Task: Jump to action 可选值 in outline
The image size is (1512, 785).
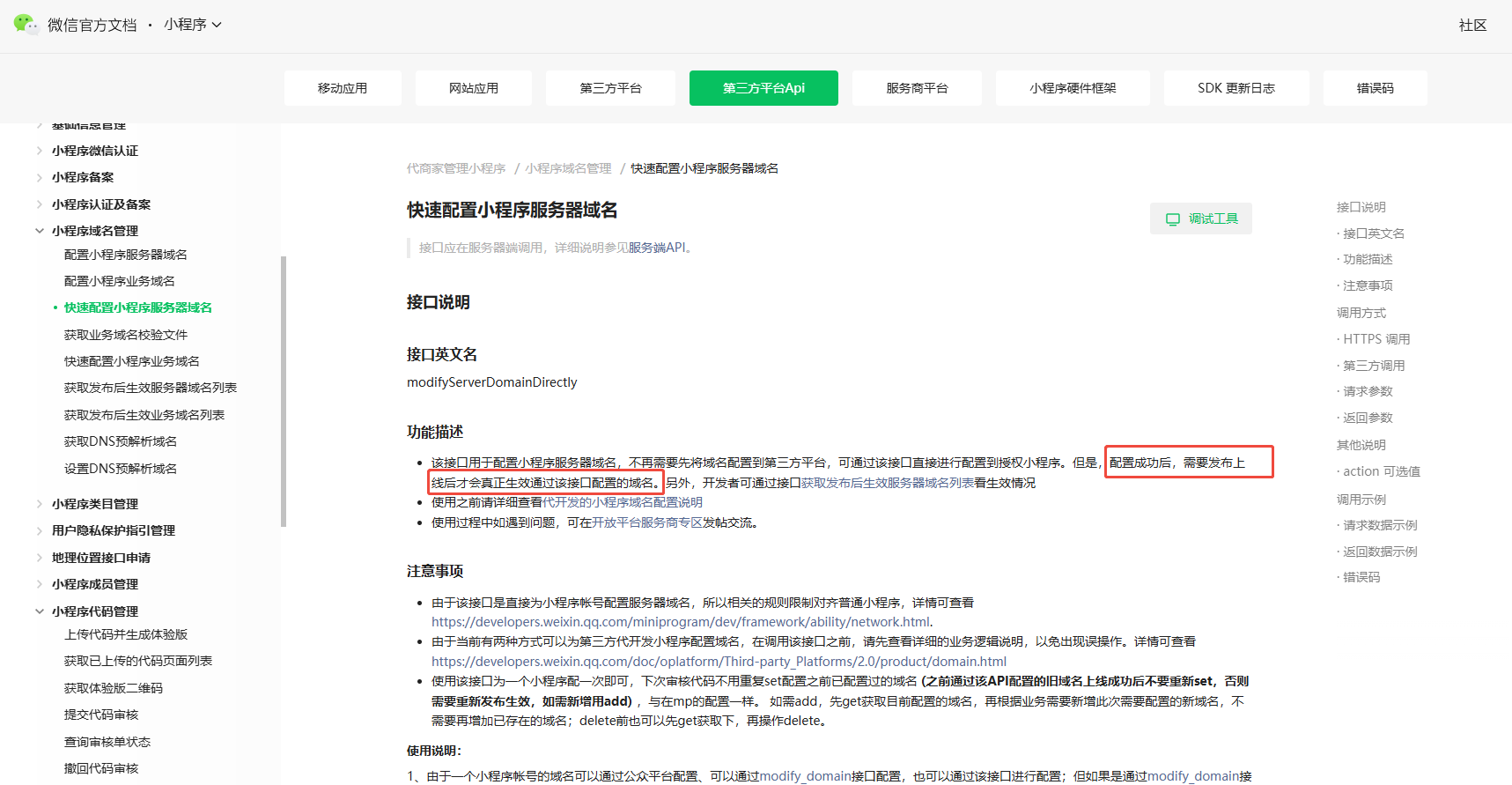Action: tap(1382, 471)
